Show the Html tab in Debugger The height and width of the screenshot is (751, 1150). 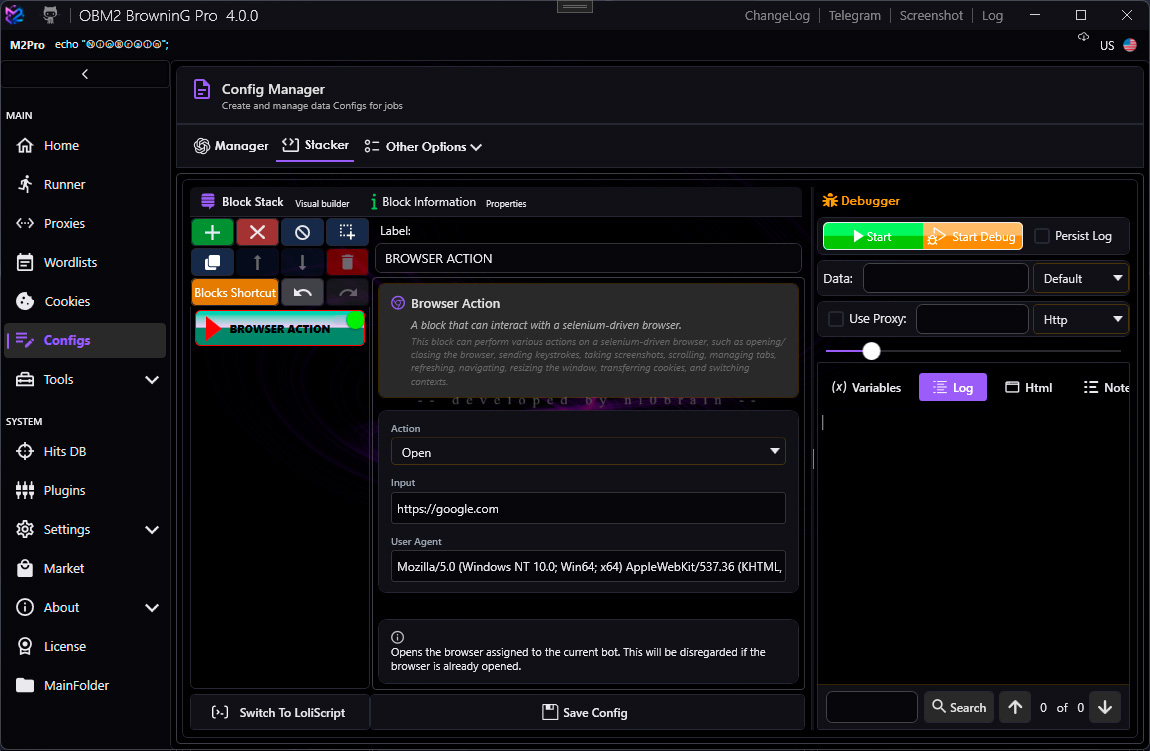pos(1028,387)
